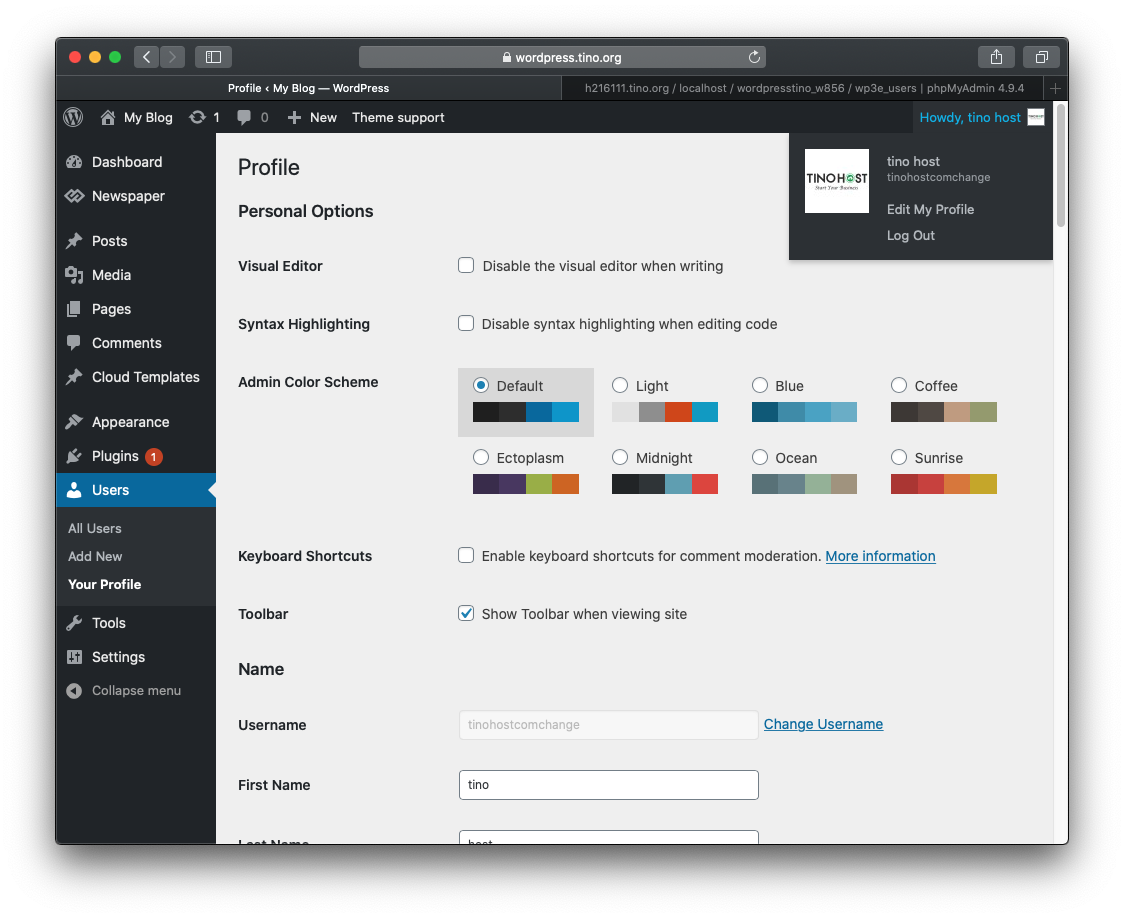
Task: Open a new browser tab with the plus button
Action: [x=1055, y=88]
